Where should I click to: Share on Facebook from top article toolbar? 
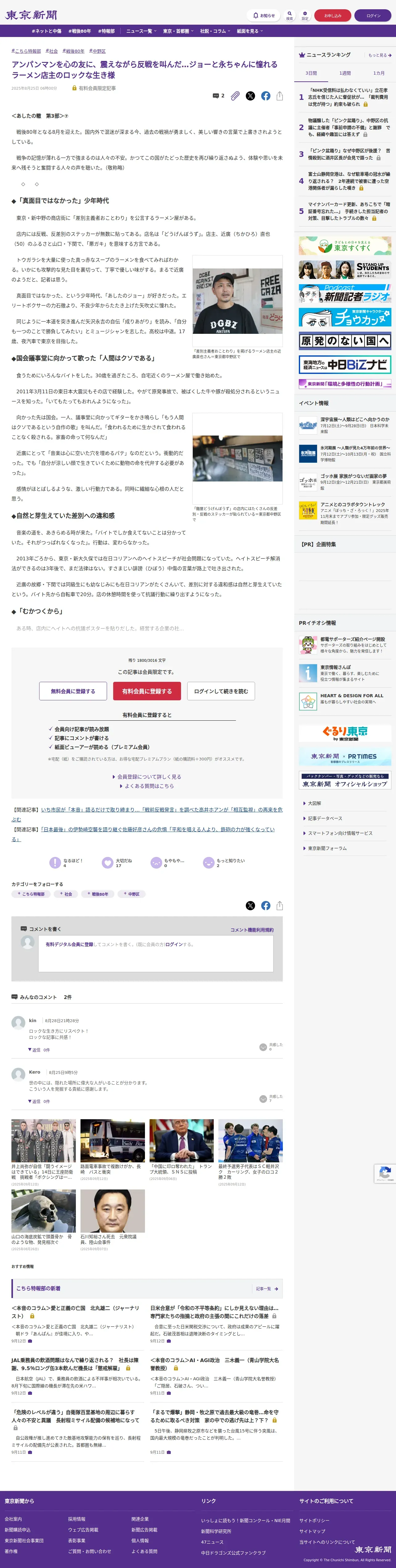[266, 96]
